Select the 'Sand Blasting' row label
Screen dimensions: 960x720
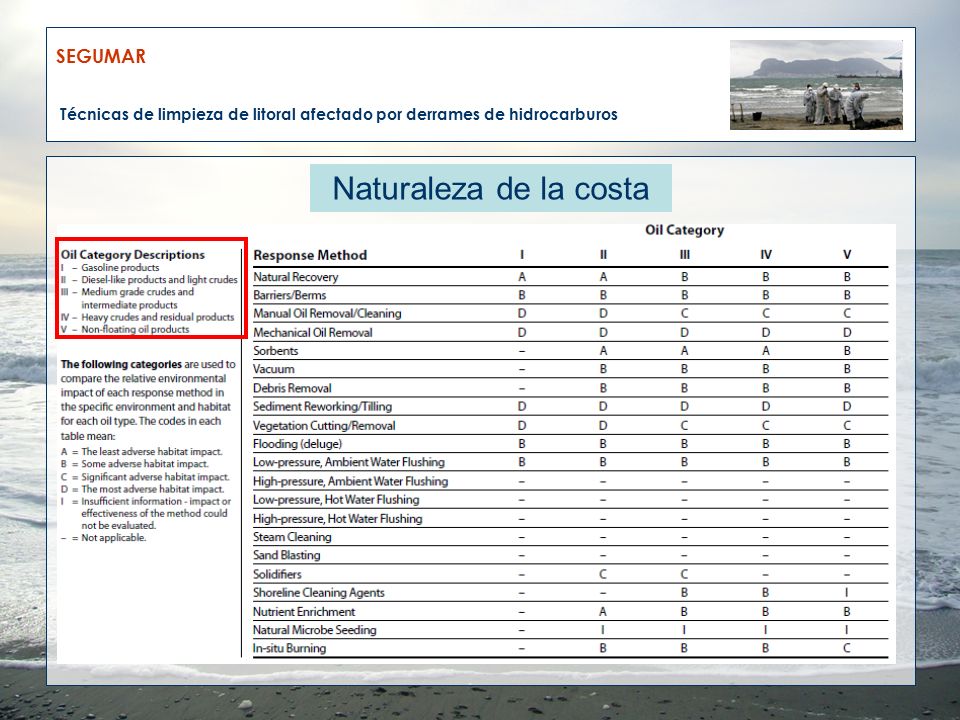pos(287,555)
